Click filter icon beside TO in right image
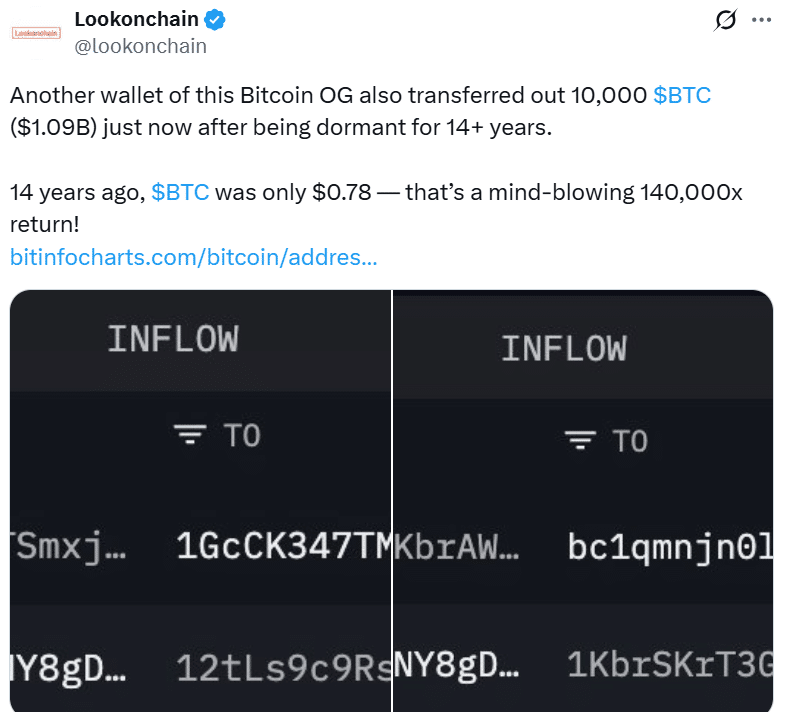The image size is (785, 712). (x=578, y=441)
